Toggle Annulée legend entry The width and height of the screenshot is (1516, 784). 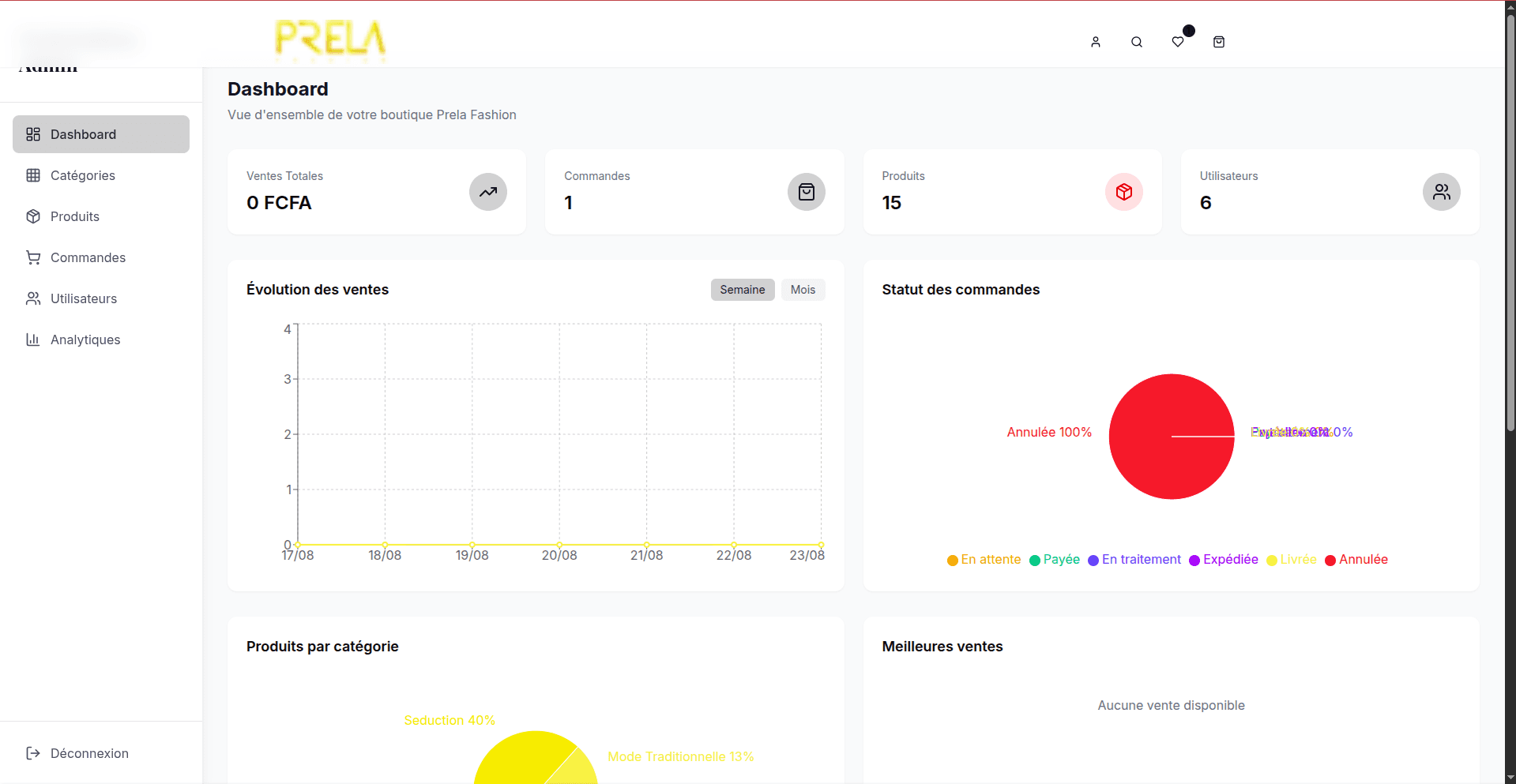click(x=1356, y=560)
